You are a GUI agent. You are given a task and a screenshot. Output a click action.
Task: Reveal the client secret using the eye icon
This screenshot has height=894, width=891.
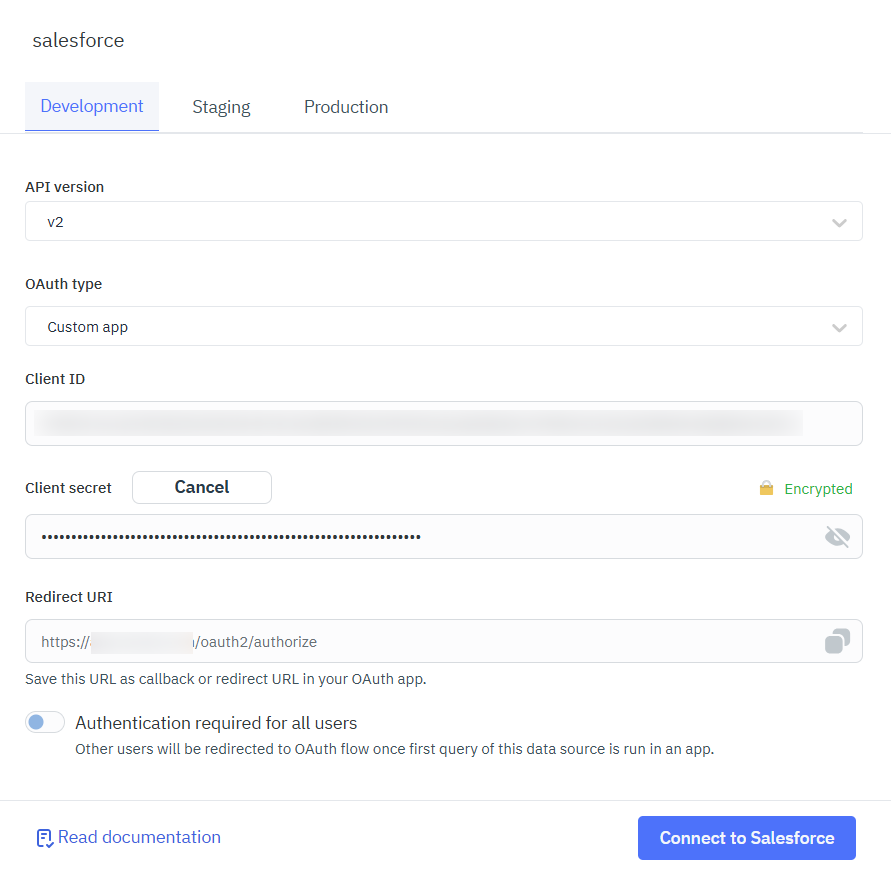coord(837,536)
